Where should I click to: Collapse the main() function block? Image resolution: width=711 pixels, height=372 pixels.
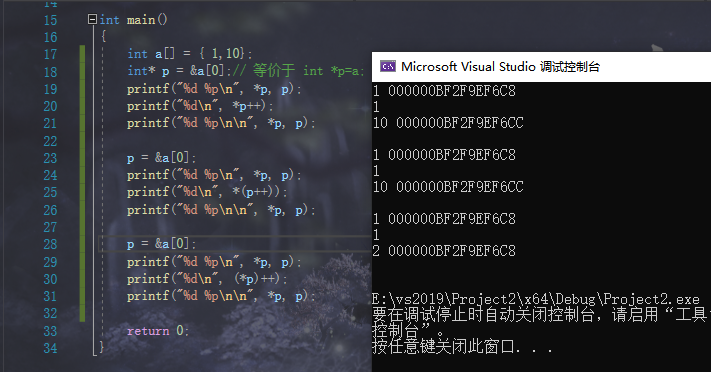click(93, 19)
